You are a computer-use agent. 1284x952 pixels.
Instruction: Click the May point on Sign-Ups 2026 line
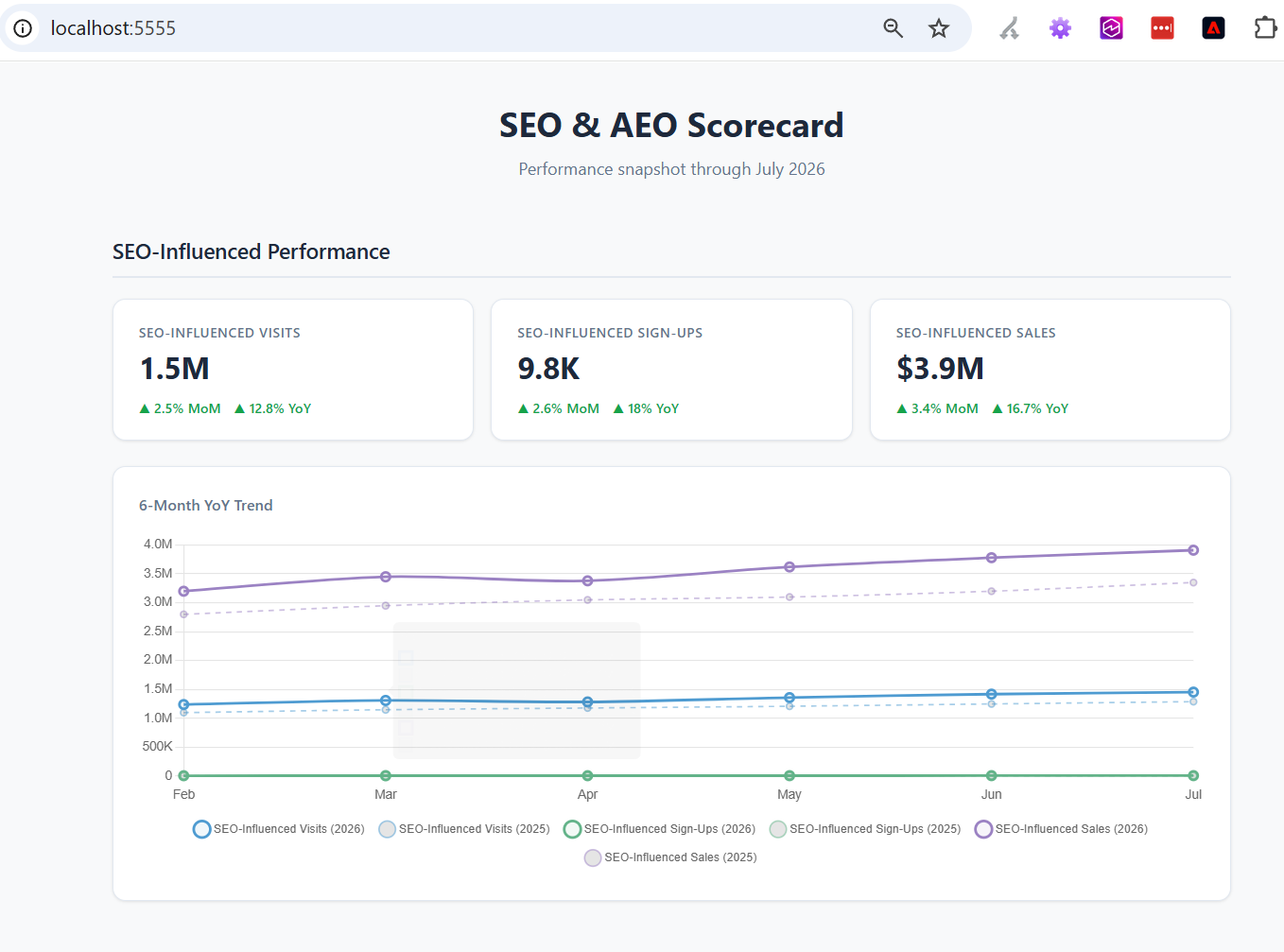click(x=789, y=775)
